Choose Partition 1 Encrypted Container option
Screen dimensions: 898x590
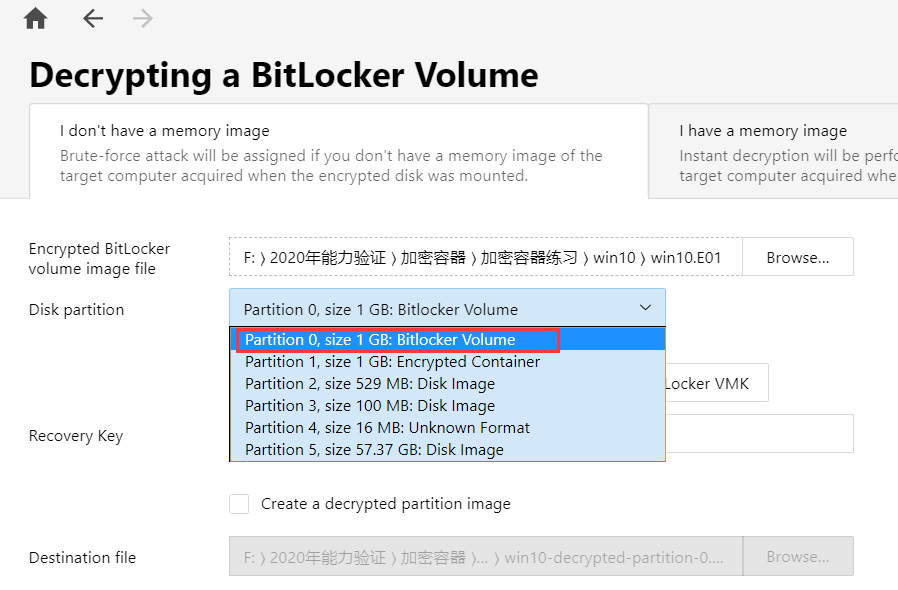click(392, 362)
